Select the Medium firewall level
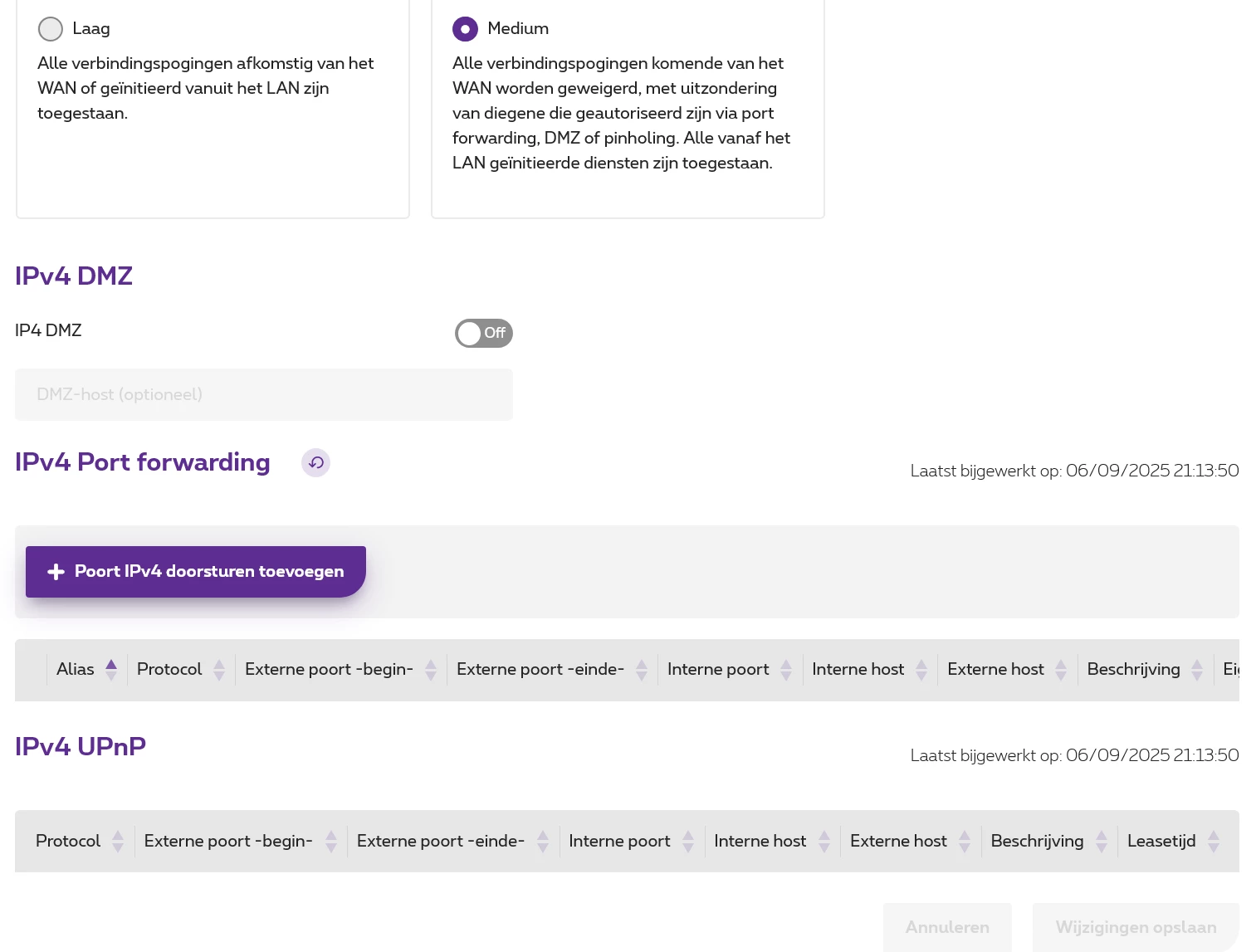Screen dimensions: 1256x952 click(465, 29)
